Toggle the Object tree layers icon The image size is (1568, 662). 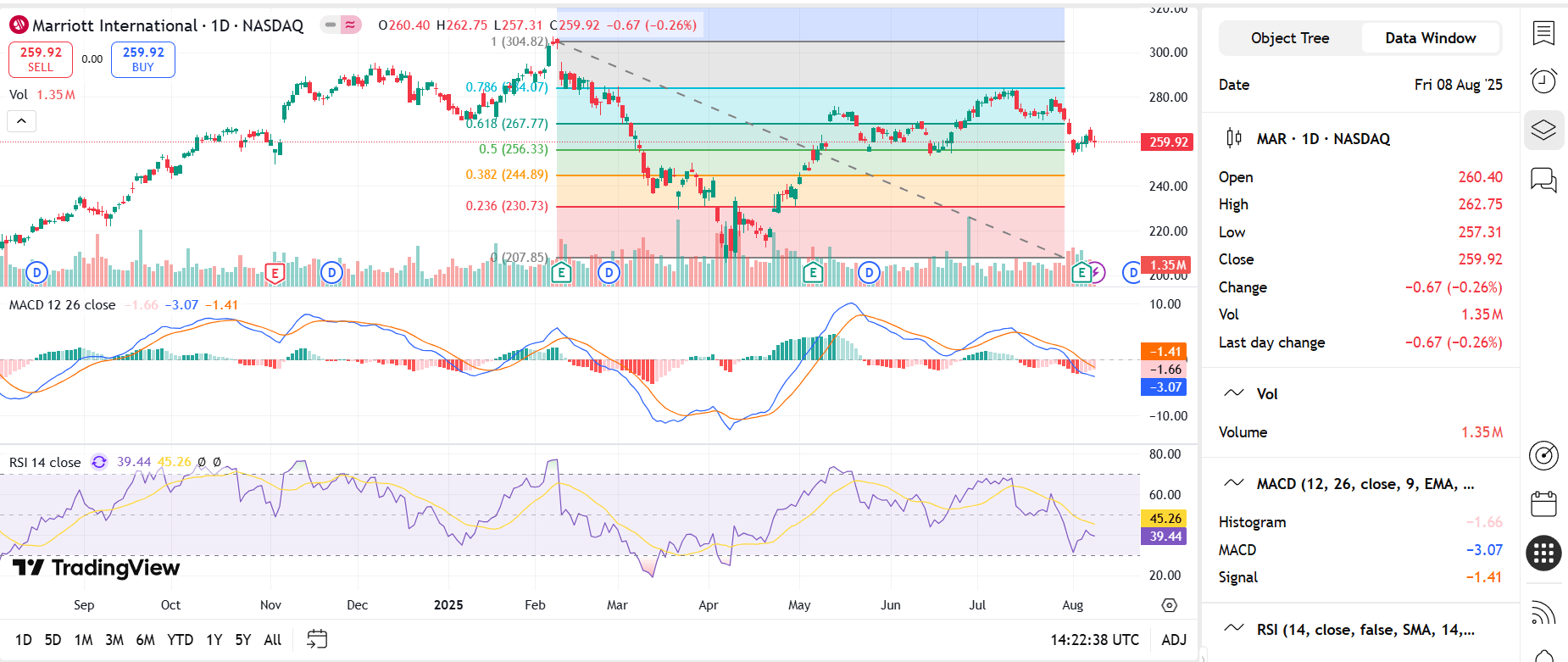click(x=1543, y=130)
